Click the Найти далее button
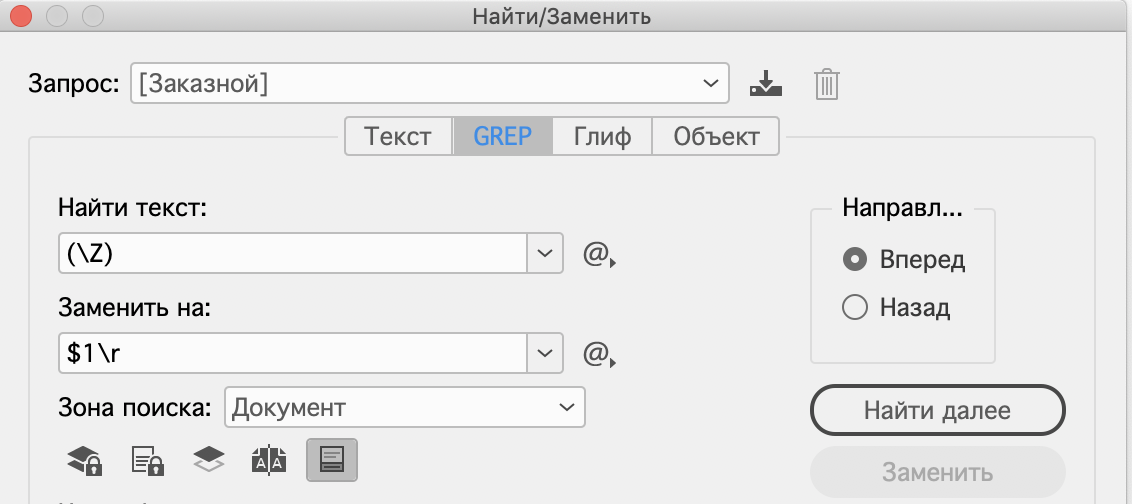The image size is (1132, 504). [937, 411]
